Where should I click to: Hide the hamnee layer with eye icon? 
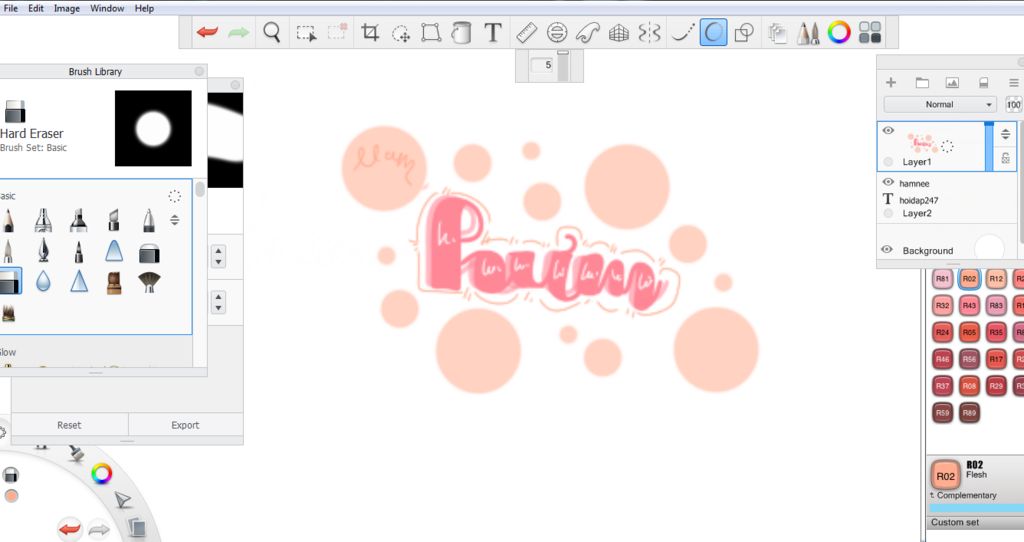pyautogui.click(x=888, y=182)
